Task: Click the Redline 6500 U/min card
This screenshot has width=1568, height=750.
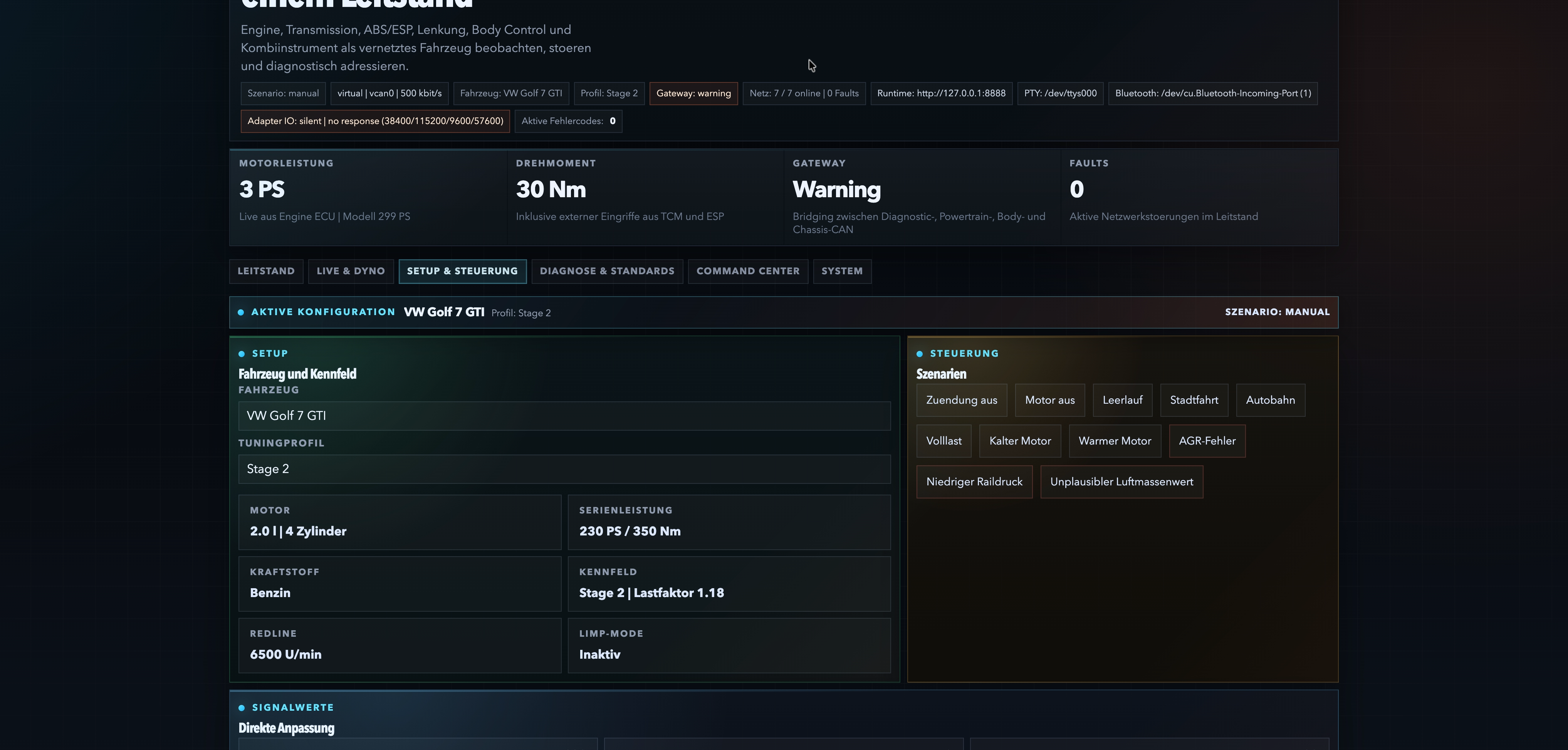Action: pos(400,645)
